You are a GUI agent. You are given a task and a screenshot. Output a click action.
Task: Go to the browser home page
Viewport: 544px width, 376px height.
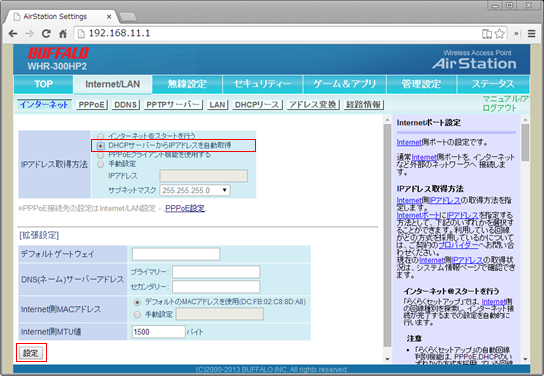click(63, 34)
